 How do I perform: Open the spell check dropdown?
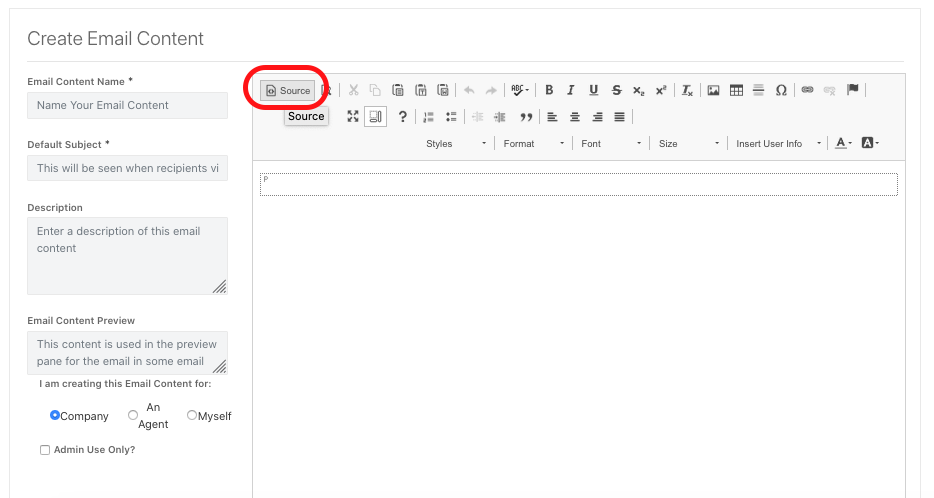click(x=520, y=90)
